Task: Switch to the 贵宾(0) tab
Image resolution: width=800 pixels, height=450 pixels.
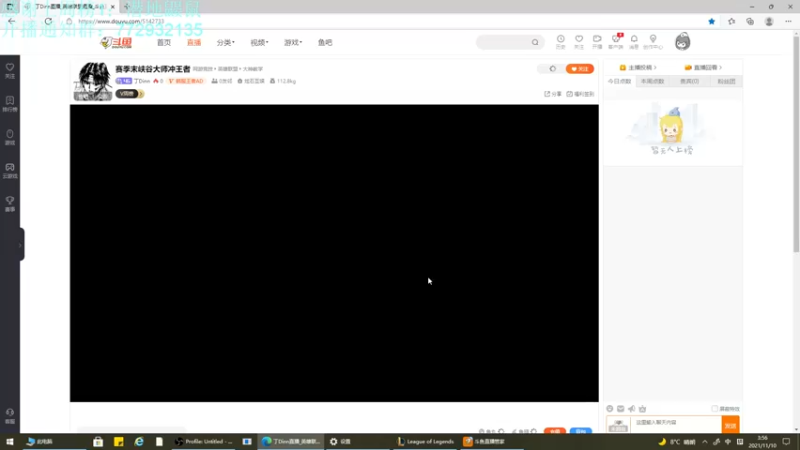Action: (x=689, y=81)
